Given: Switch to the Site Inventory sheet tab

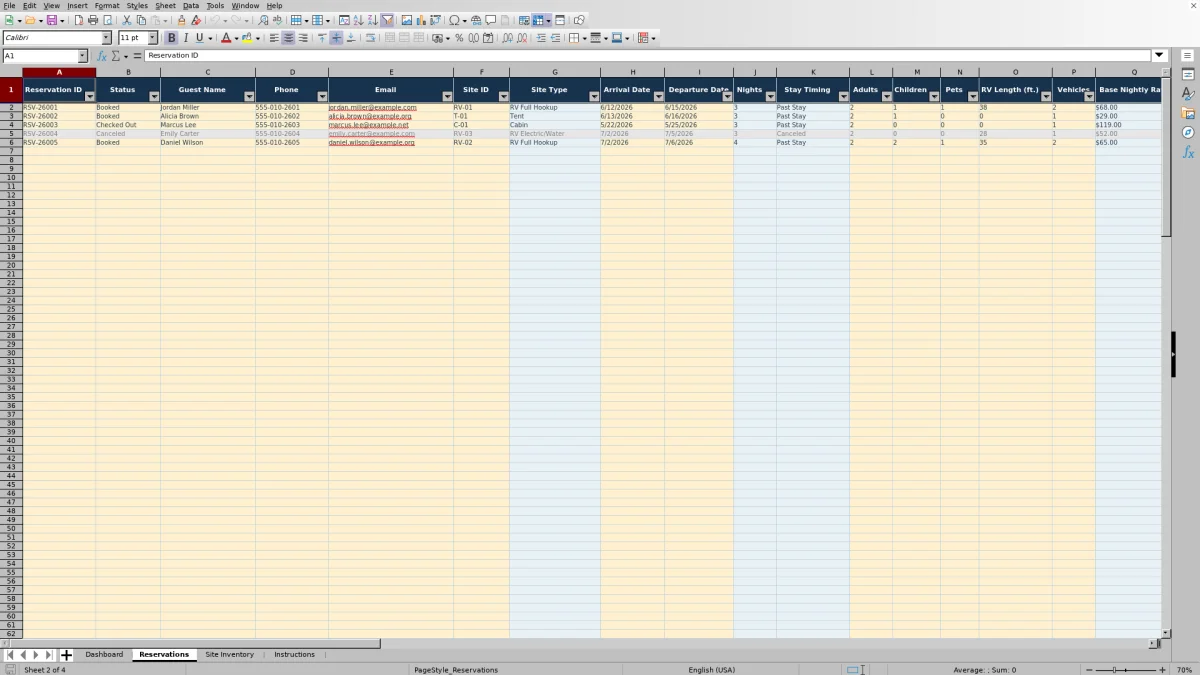Looking at the screenshot, I should [229, 655].
